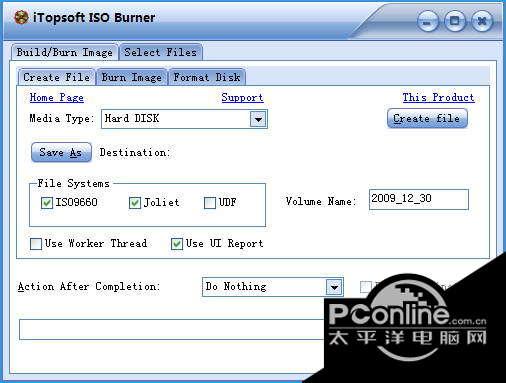The width and height of the screenshot is (506, 383).
Task: Edit the Volume Name input field
Action: click(x=419, y=200)
